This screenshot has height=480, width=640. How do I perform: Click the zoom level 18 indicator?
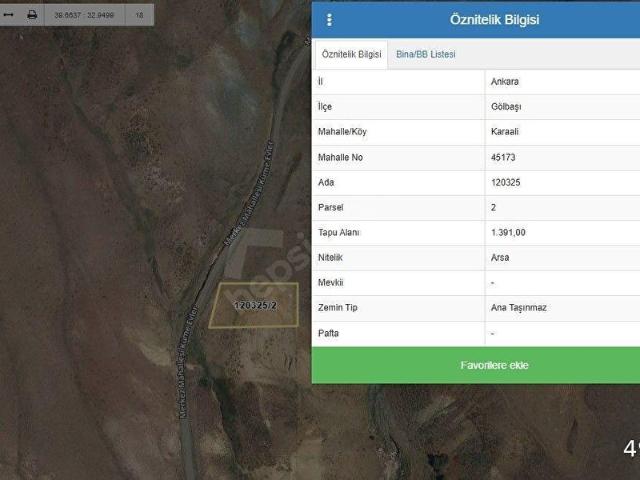click(x=139, y=15)
